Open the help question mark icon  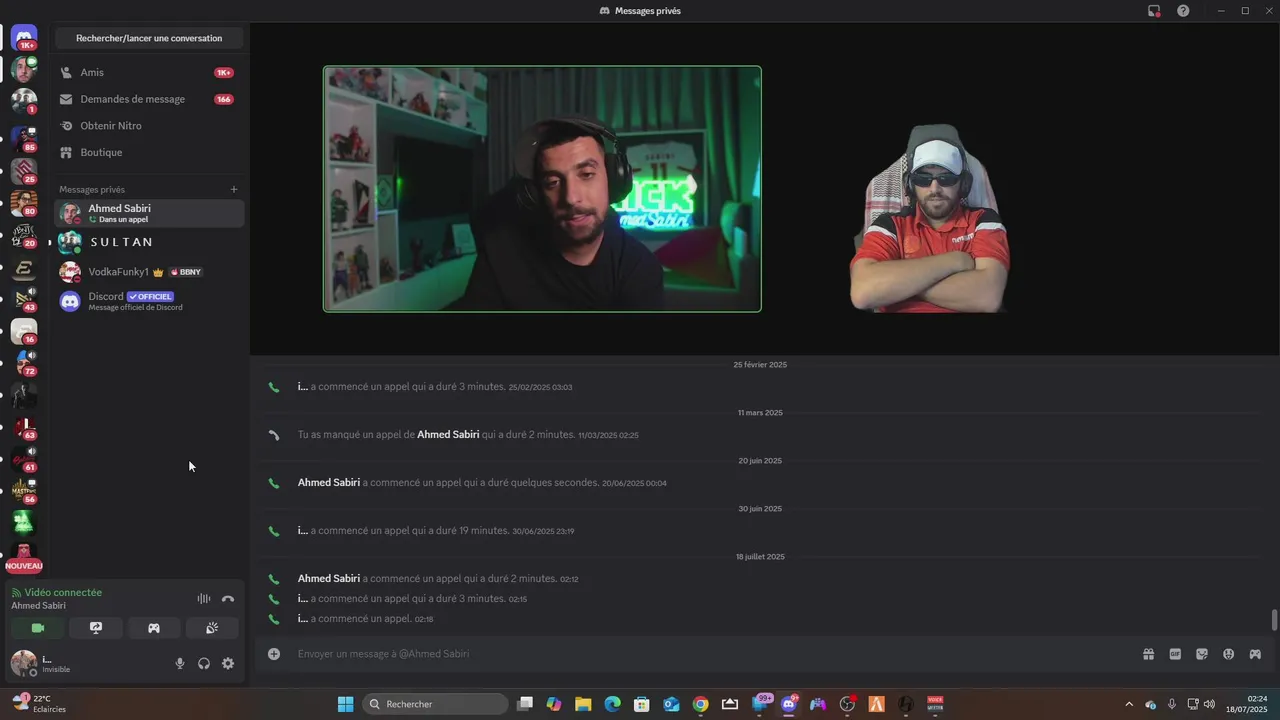point(1183,11)
